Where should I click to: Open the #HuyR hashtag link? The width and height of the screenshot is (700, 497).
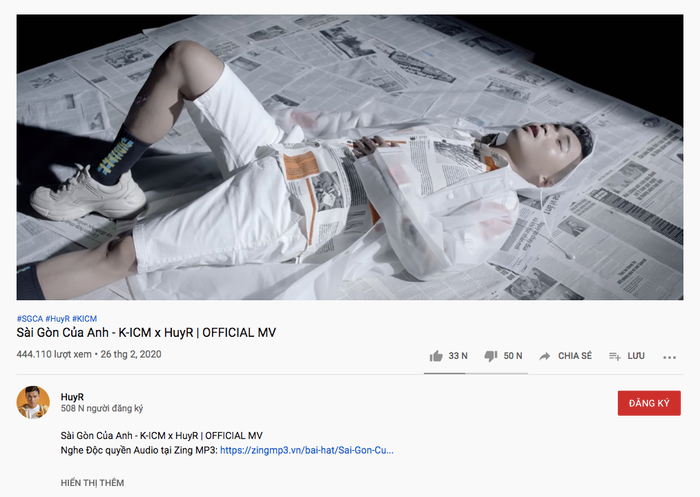click(x=58, y=319)
